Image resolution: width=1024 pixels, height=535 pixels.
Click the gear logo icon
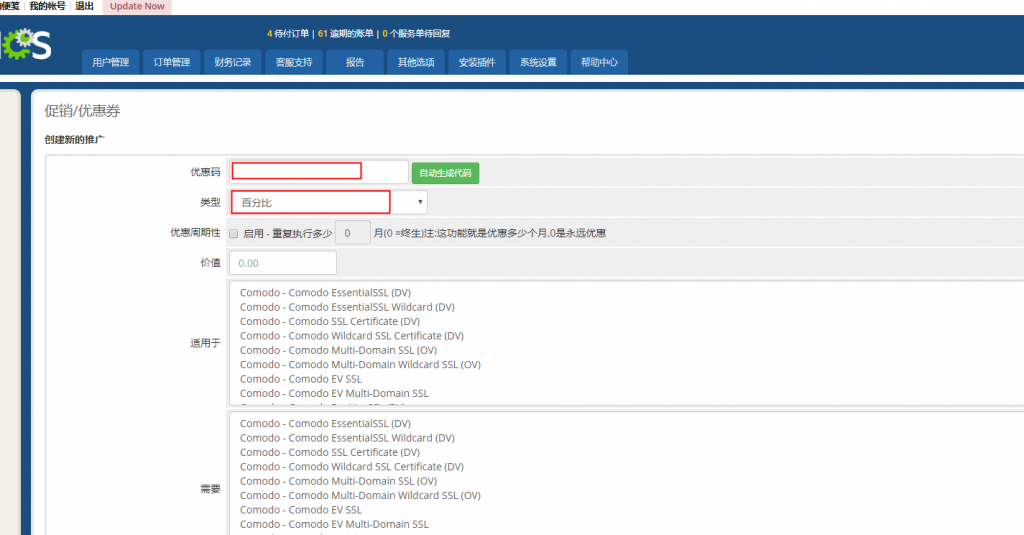click(17, 44)
